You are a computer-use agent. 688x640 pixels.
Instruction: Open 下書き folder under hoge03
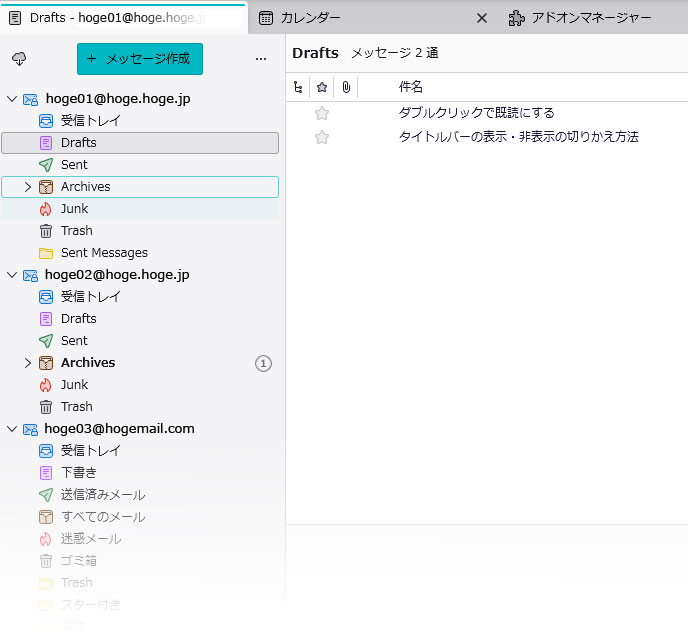click(x=140, y=473)
